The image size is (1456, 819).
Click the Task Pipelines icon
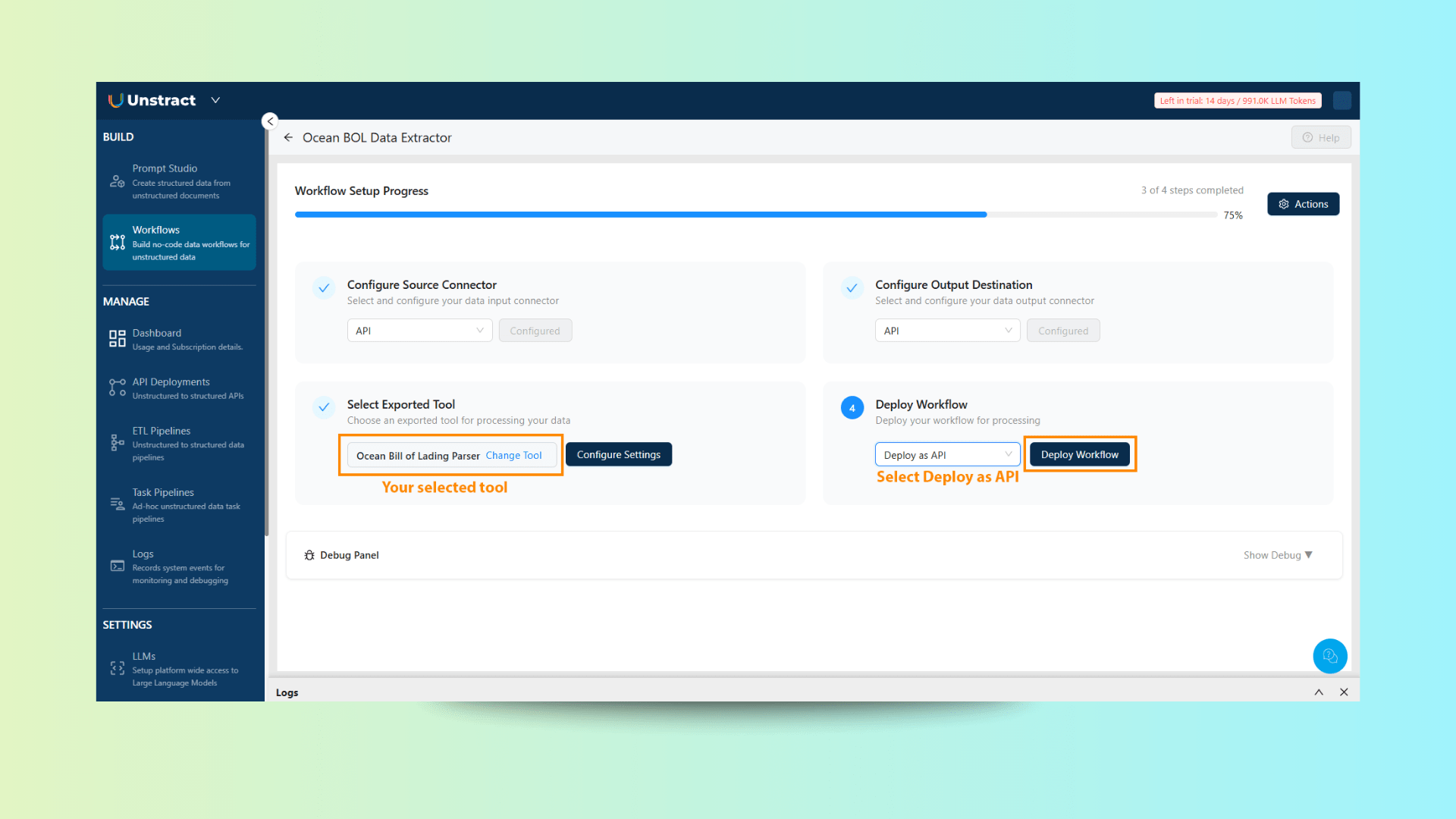(117, 504)
